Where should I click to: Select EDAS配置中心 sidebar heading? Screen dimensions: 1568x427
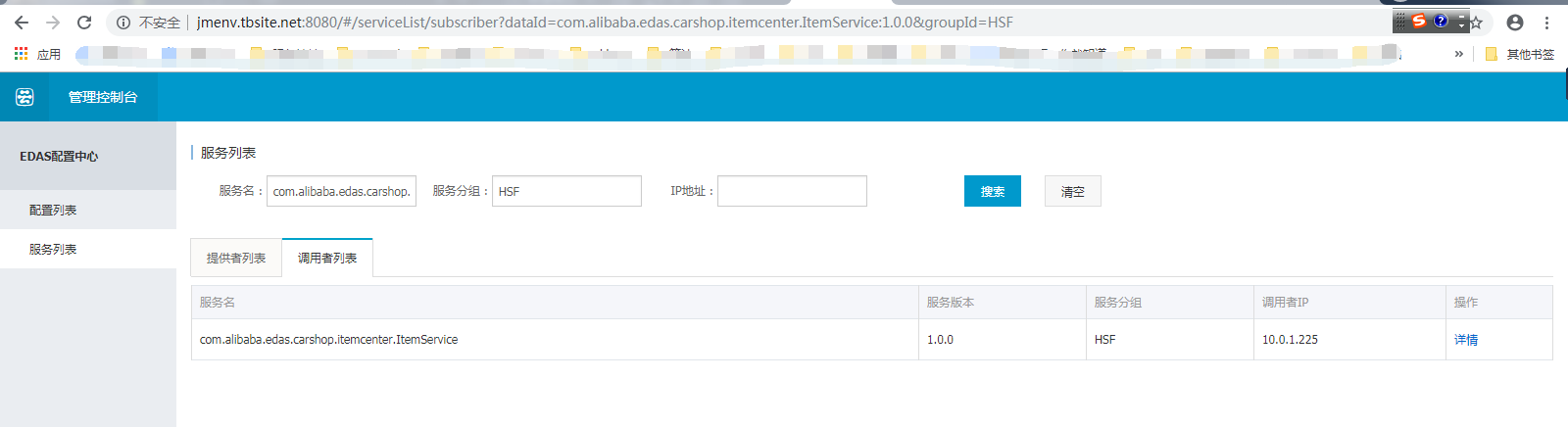pos(59,157)
